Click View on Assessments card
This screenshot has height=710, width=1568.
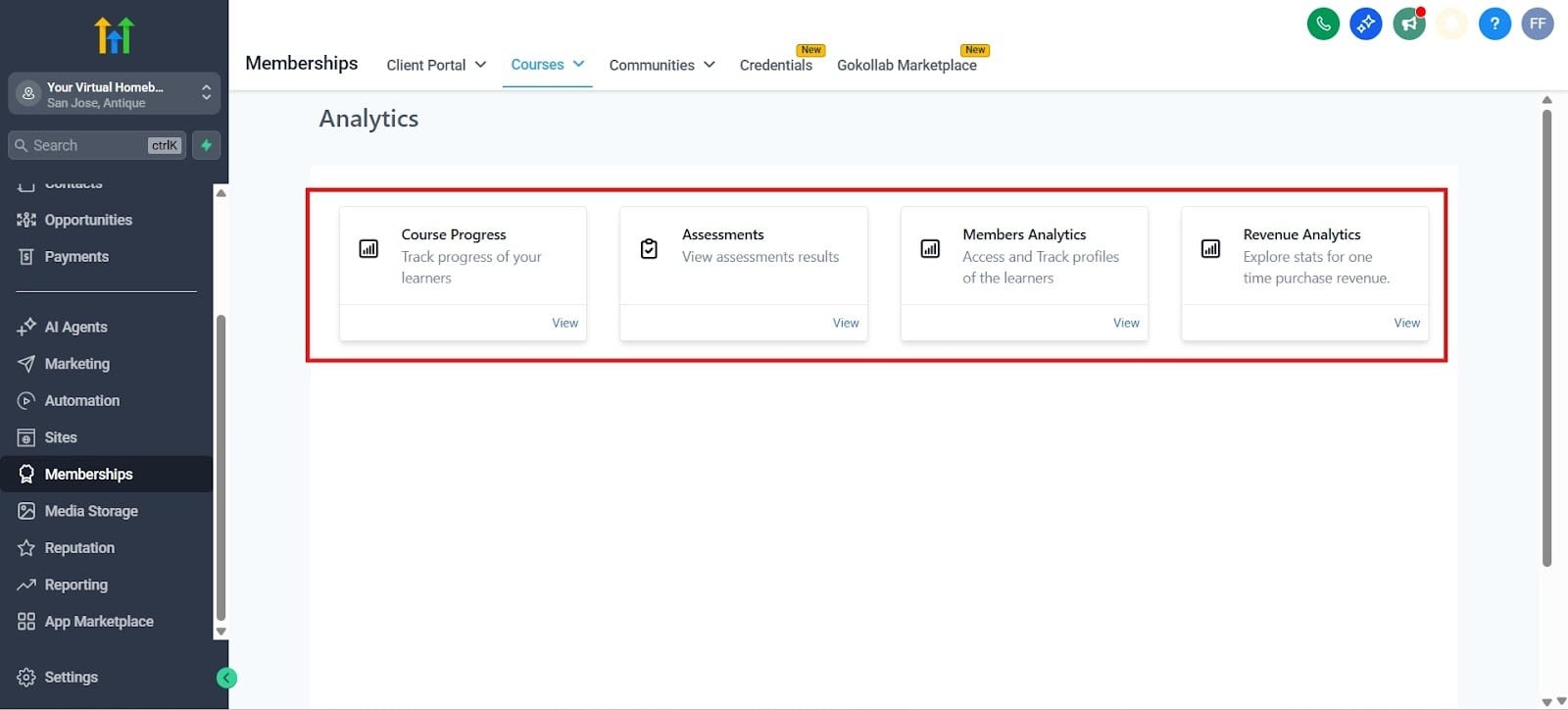click(x=846, y=323)
